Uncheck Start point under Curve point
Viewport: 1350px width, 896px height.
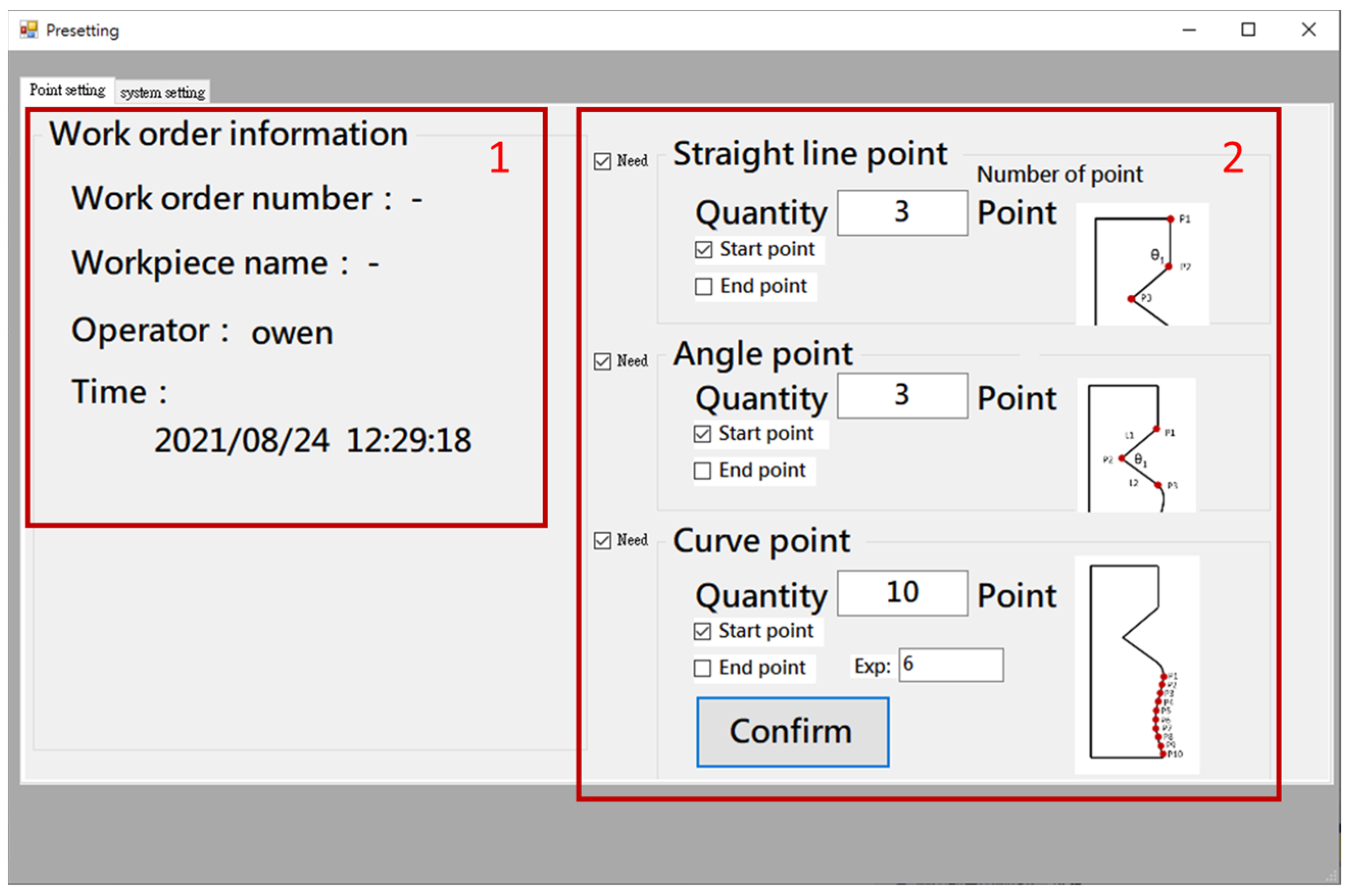click(702, 631)
